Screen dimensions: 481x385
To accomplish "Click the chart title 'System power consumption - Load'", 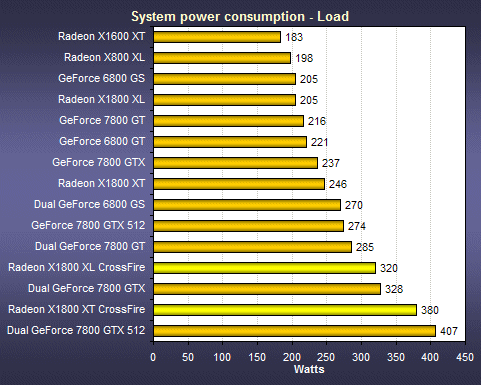I will (x=240, y=17).
